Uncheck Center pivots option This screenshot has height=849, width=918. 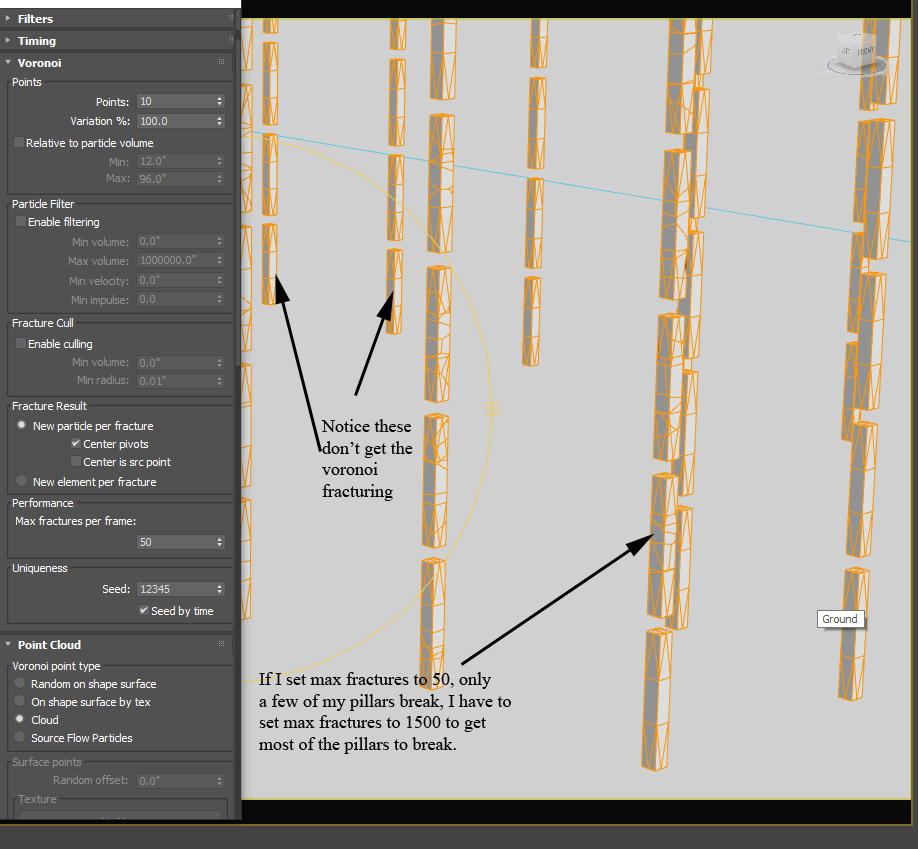(x=76, y=444)
